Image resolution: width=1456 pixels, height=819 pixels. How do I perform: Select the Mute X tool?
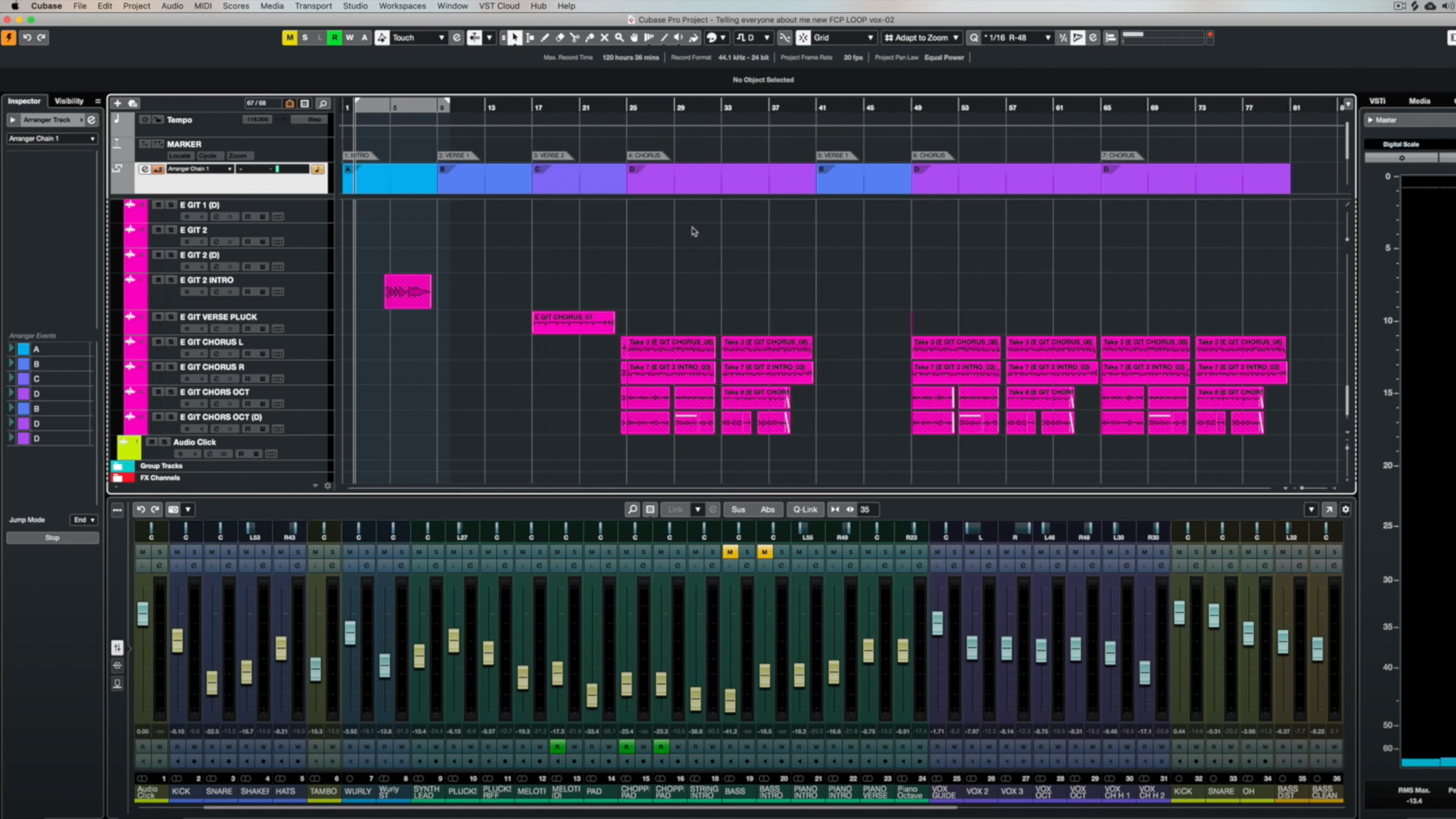click(x=604, y=38)
